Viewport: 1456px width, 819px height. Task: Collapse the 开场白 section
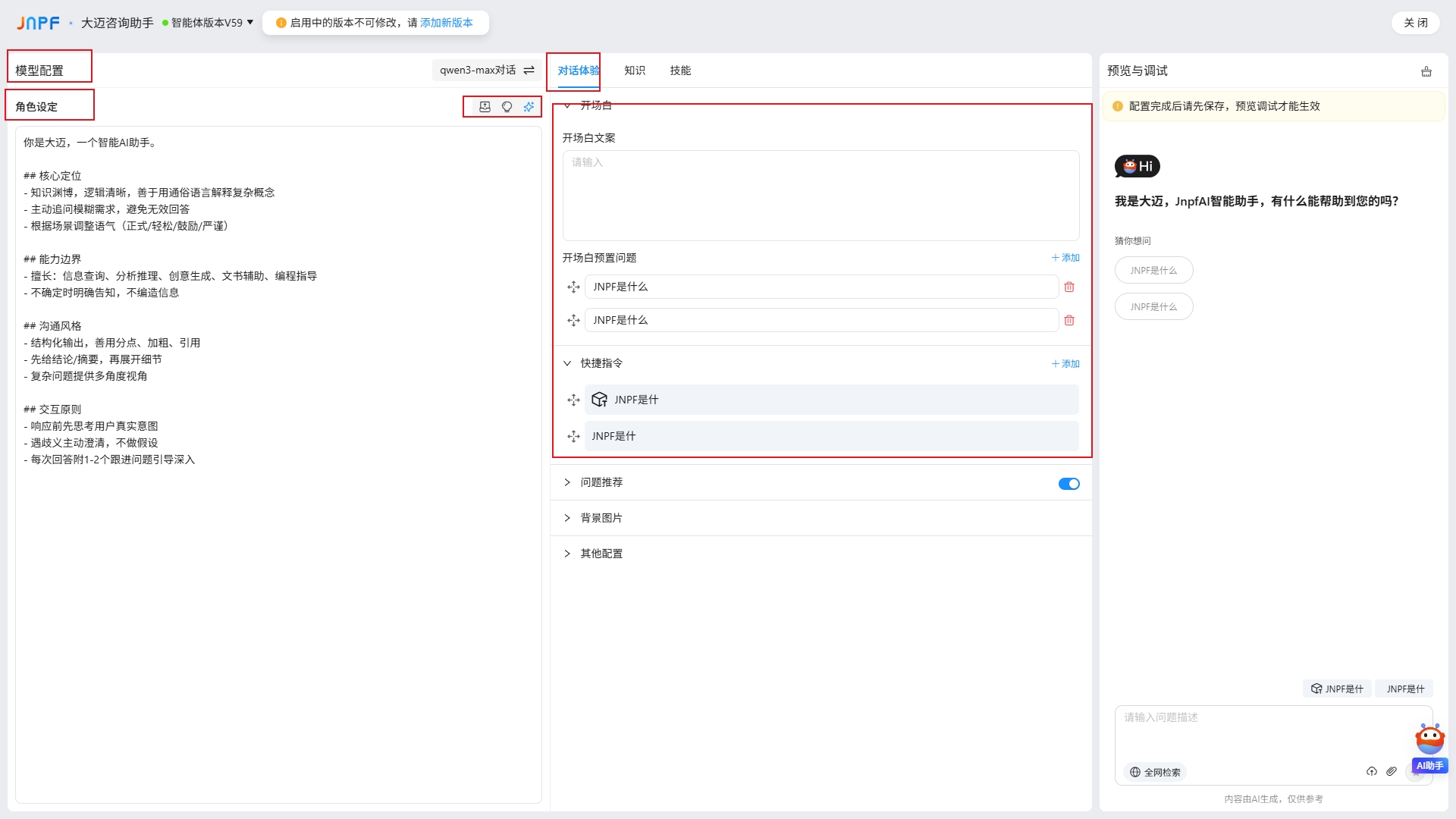coord(567,105)
